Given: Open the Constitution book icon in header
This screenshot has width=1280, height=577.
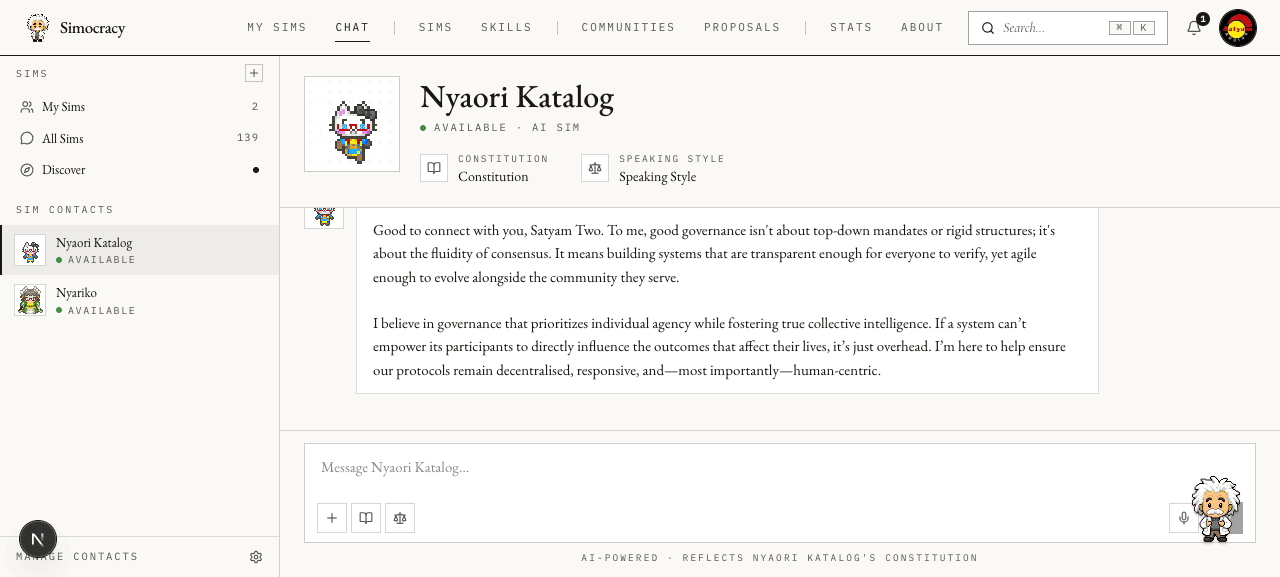Looking at the screenshot, I should pos(434,168).
